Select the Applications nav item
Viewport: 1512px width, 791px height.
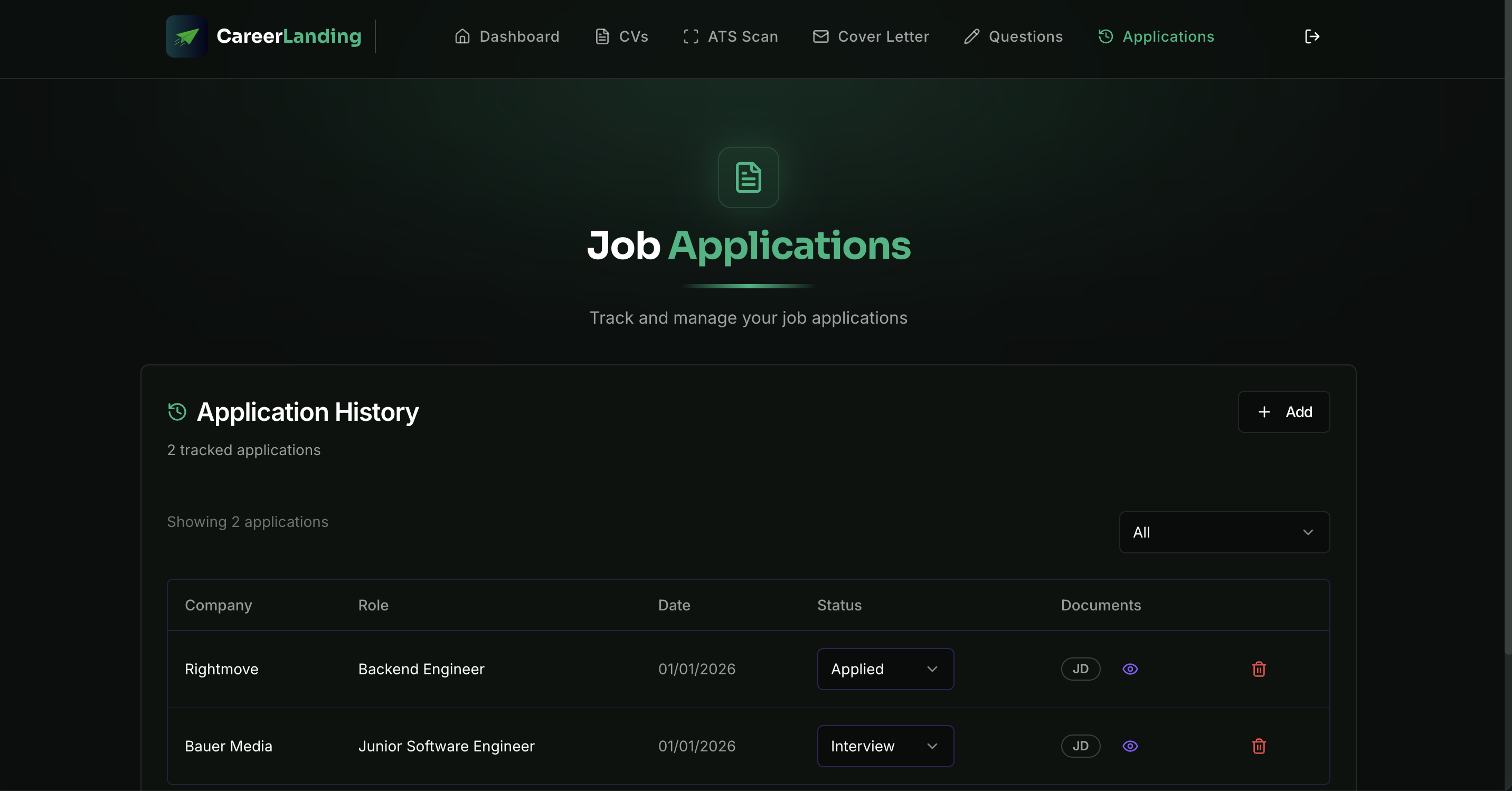[x=1156, y=36]
